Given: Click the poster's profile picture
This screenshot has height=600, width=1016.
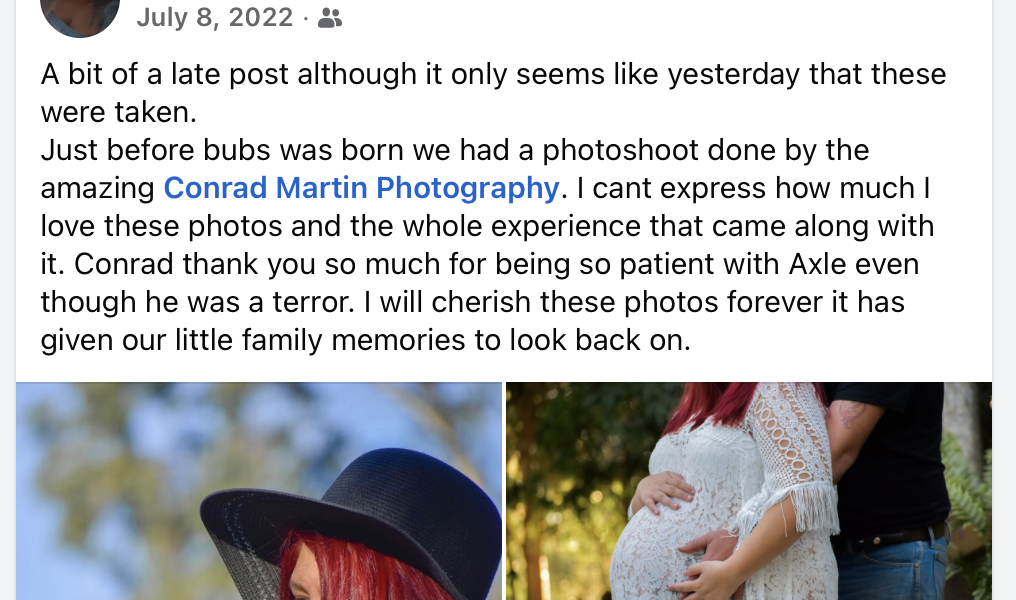Looking at the screenshot, I should tap(80, 13).
